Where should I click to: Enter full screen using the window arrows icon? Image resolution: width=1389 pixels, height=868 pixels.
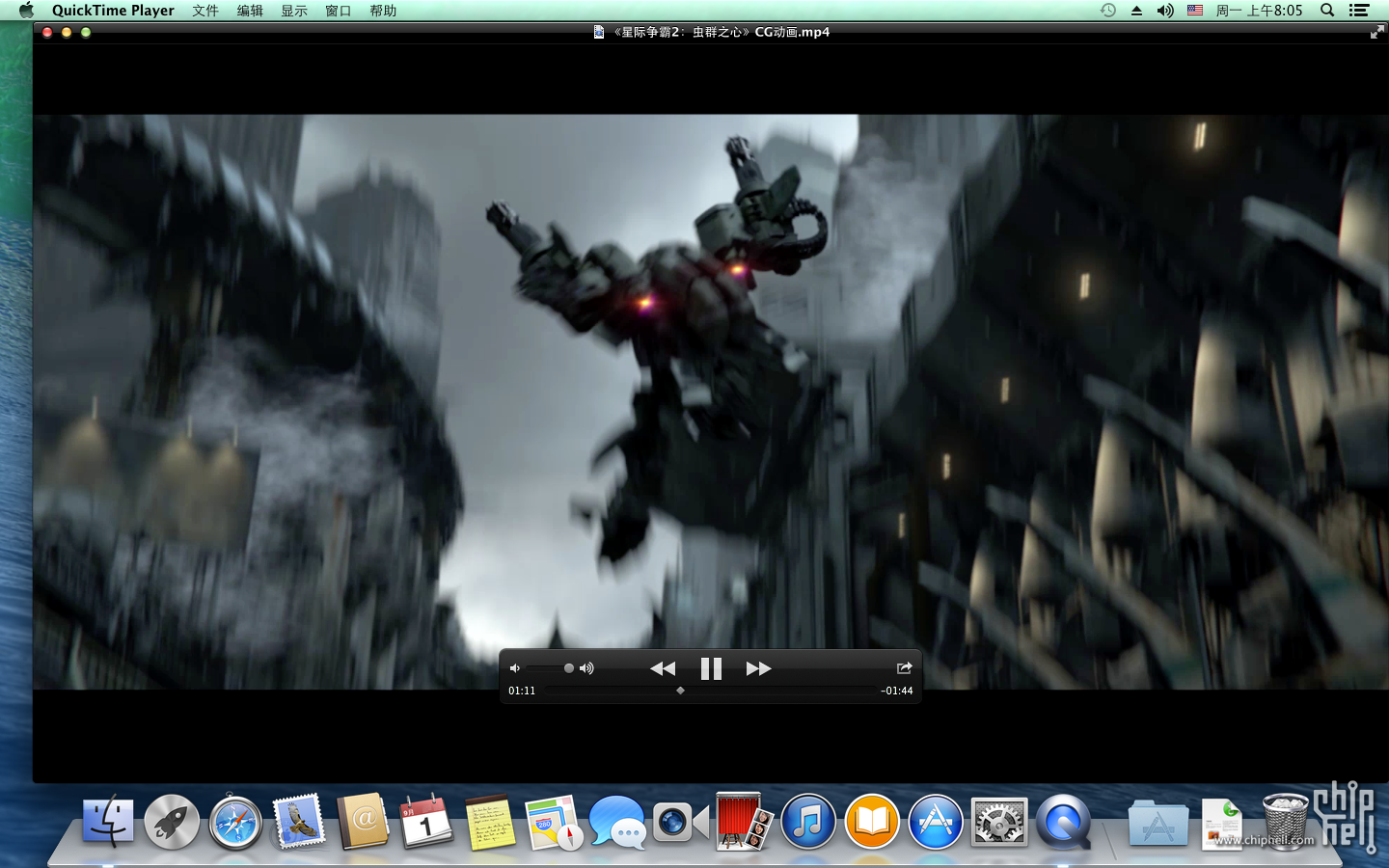coord(1376,32)
